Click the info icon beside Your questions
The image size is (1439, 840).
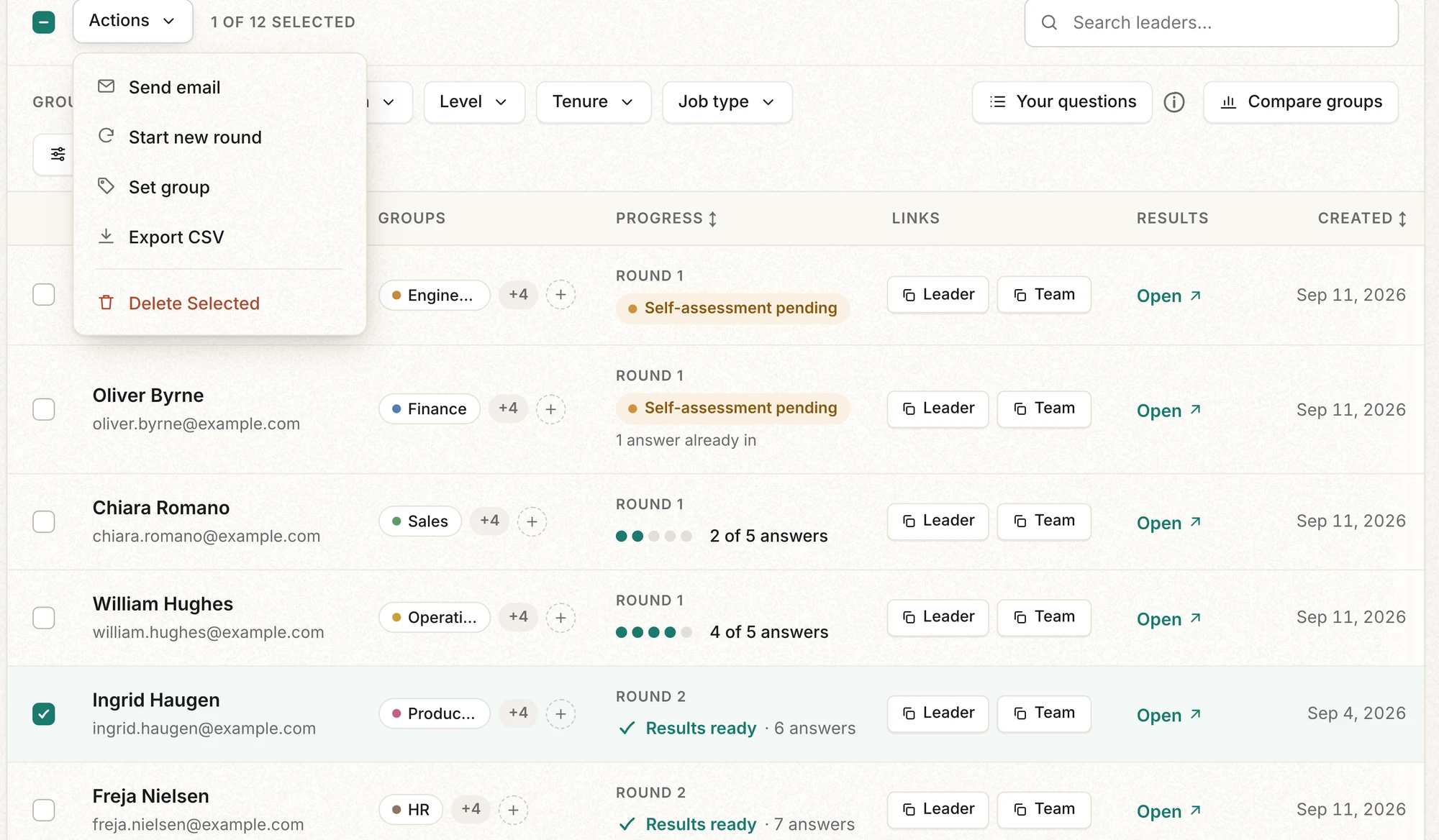[1174, 102]
